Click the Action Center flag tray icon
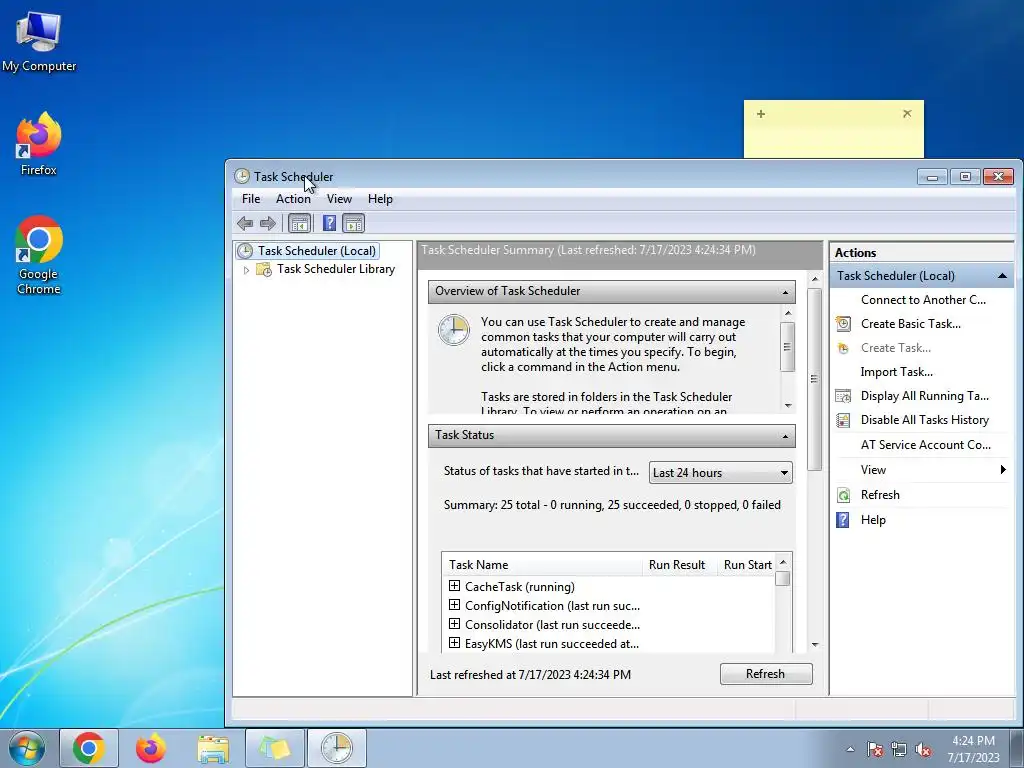 [874, 749]
